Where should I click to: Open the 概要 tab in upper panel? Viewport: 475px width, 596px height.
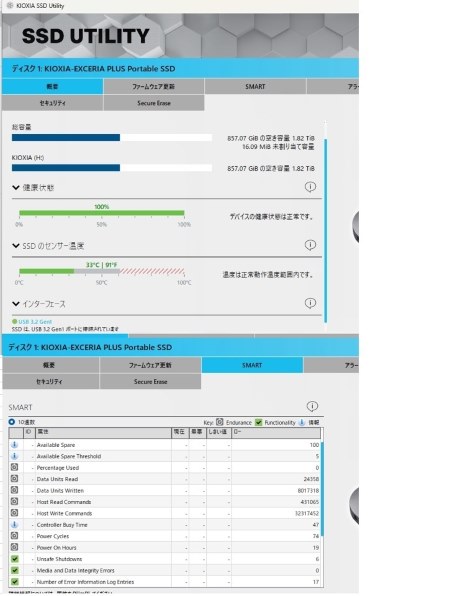pyautogui.click(x=52, y=86)
